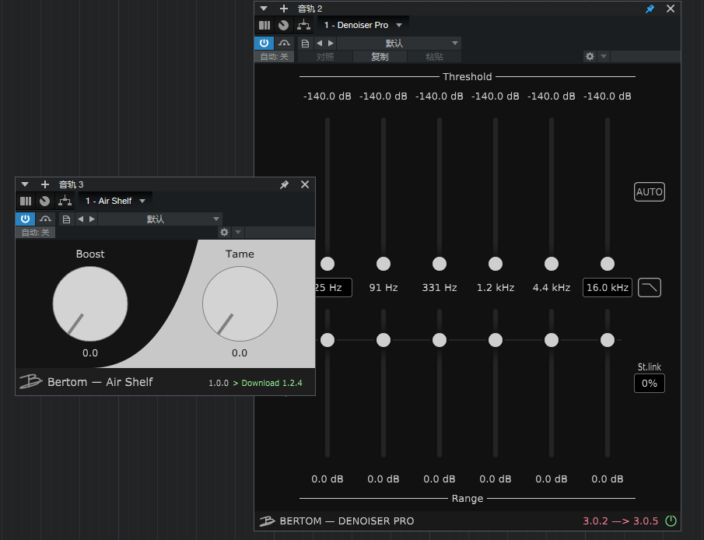The height and width of the screenshot is (540, 704).
Task: Open the routing icon in Denoiser Pro window
Action: click(x=303, y=25)
